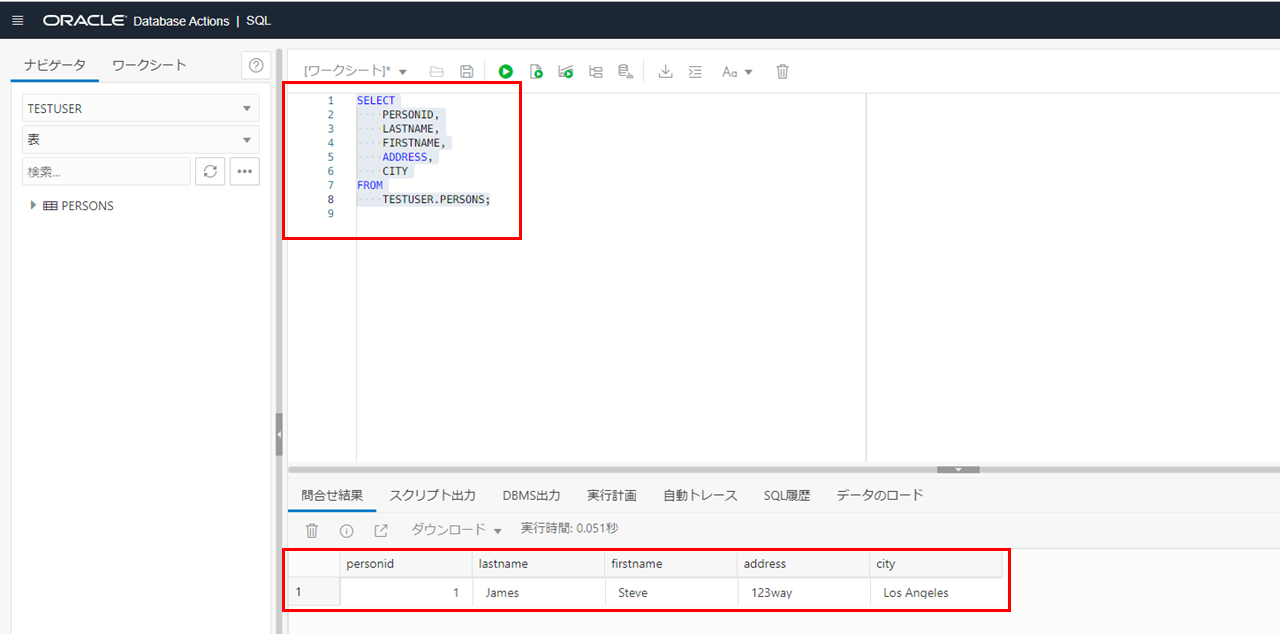Open results in new window icon
This screenshot has width=1280, height=634.
tap(381, 531)
